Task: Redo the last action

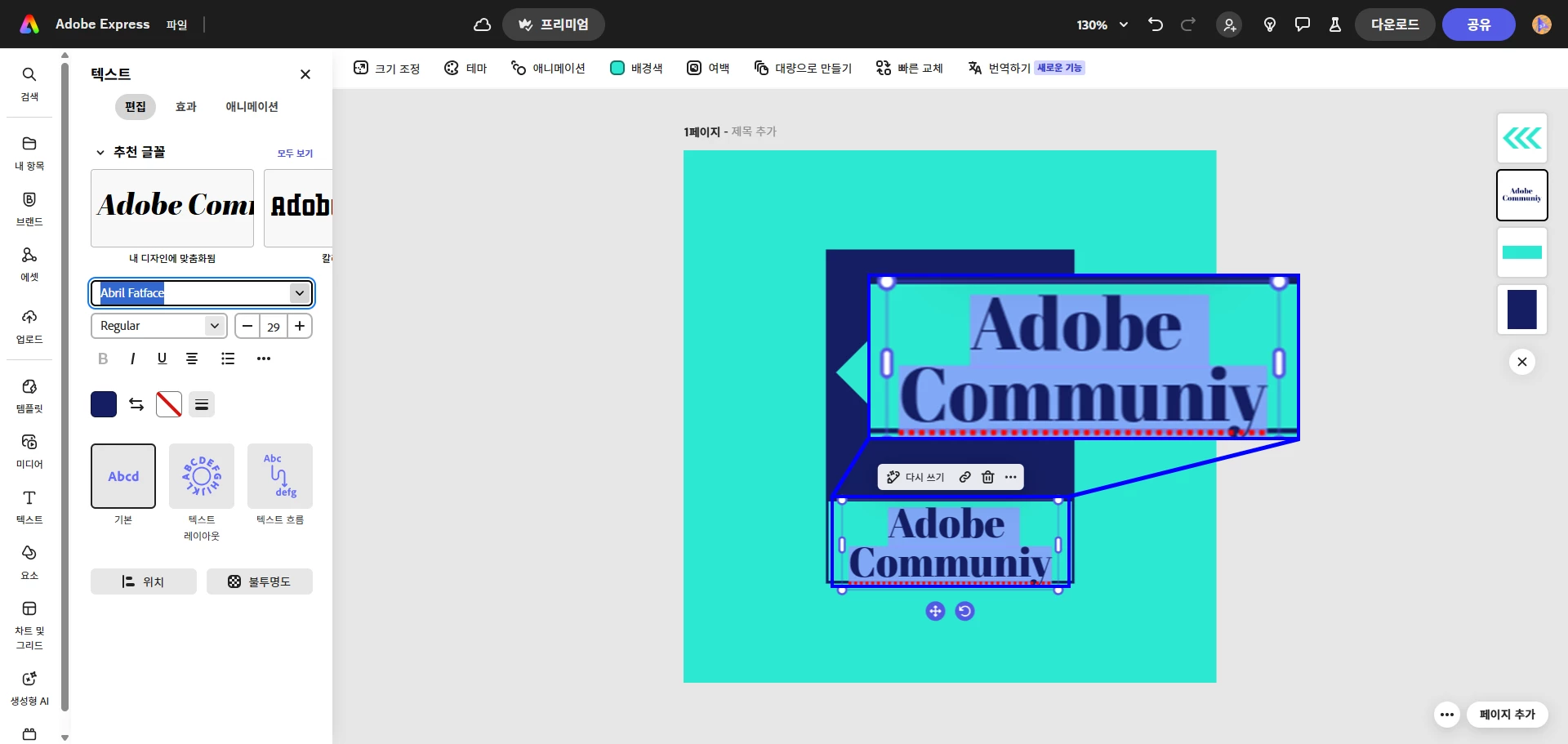Action: coord(1188,25)
